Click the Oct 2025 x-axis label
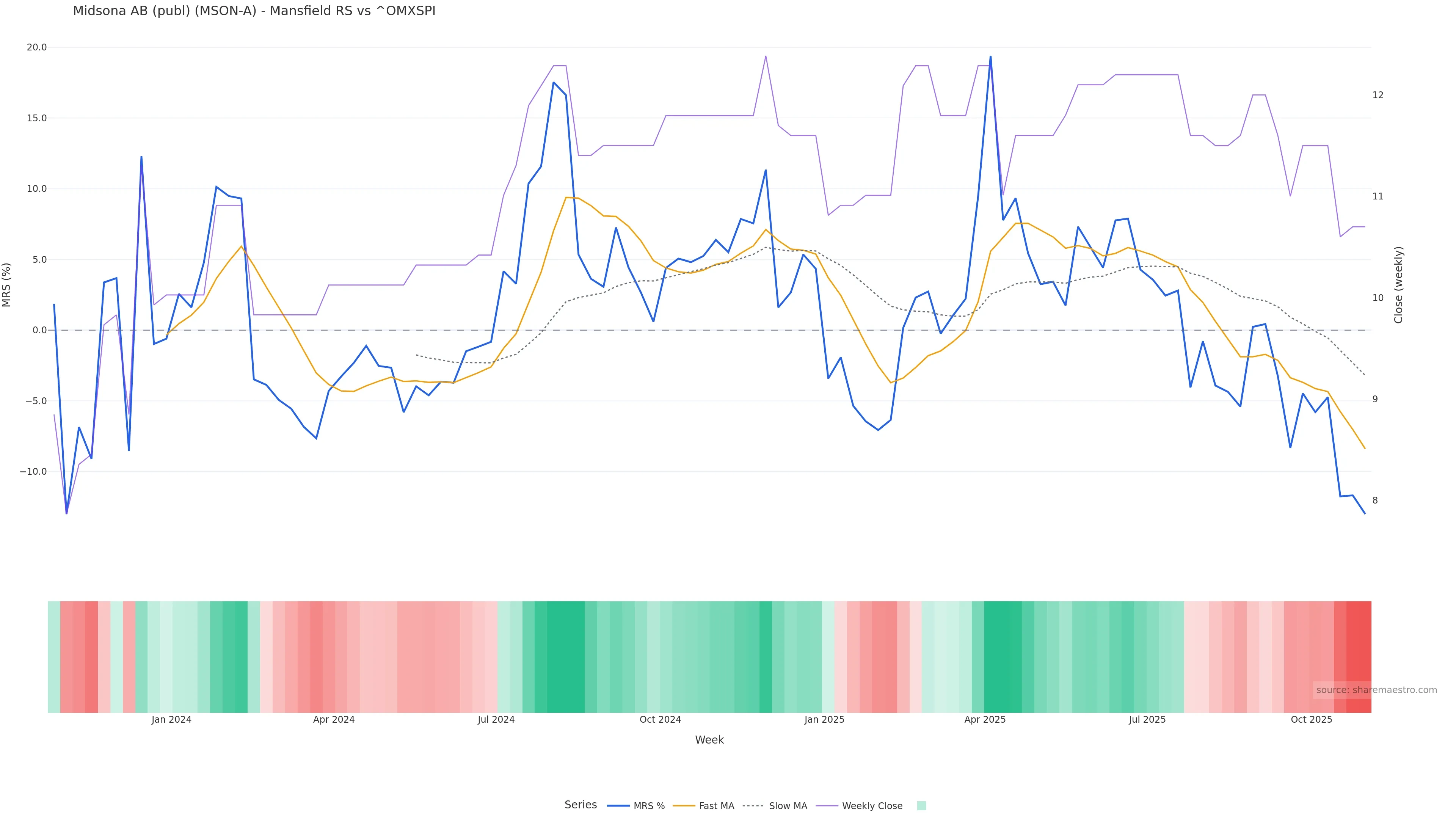Screen dimensions: 1456x819 pyautogui.click(x=1311, y=720)
